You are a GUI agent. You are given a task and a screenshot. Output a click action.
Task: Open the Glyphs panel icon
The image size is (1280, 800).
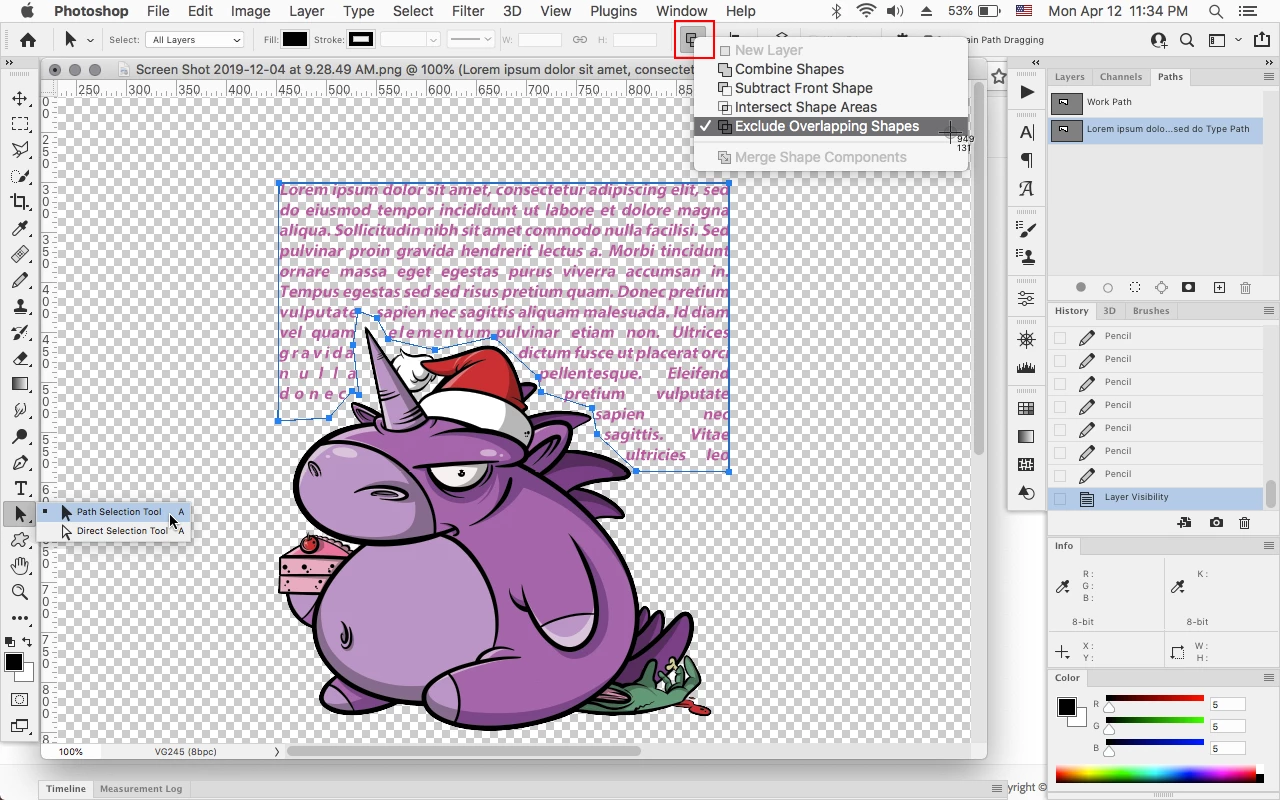1026,188
